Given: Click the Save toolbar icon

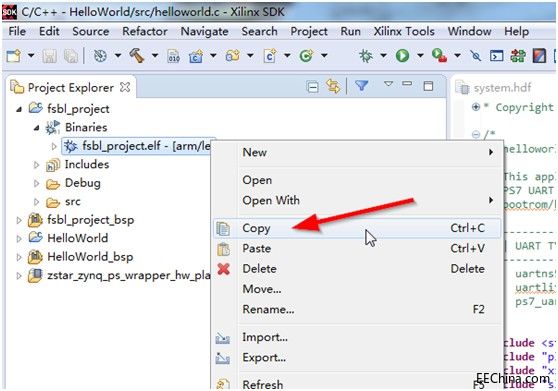Looking at the screenshot, I should pyautogui.click(x=49, y=56).
